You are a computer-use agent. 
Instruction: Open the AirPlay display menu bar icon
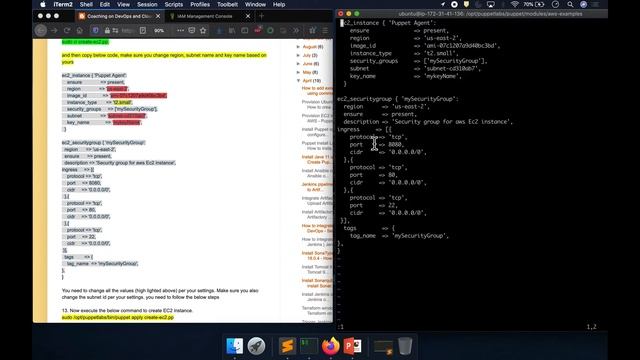pos(491,4)
